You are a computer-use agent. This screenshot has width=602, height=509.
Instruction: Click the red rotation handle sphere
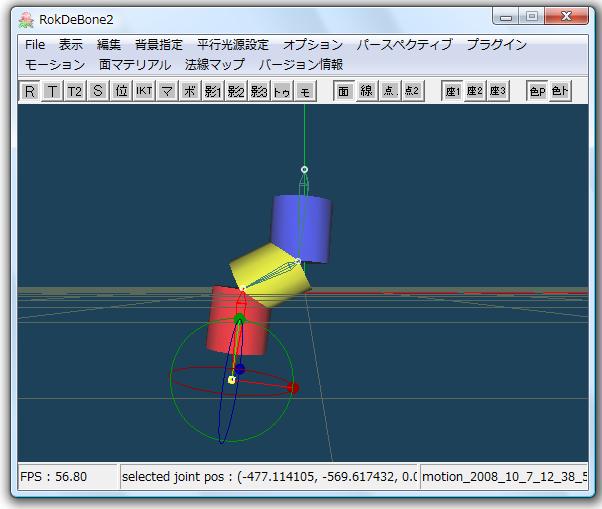[293, 387]
